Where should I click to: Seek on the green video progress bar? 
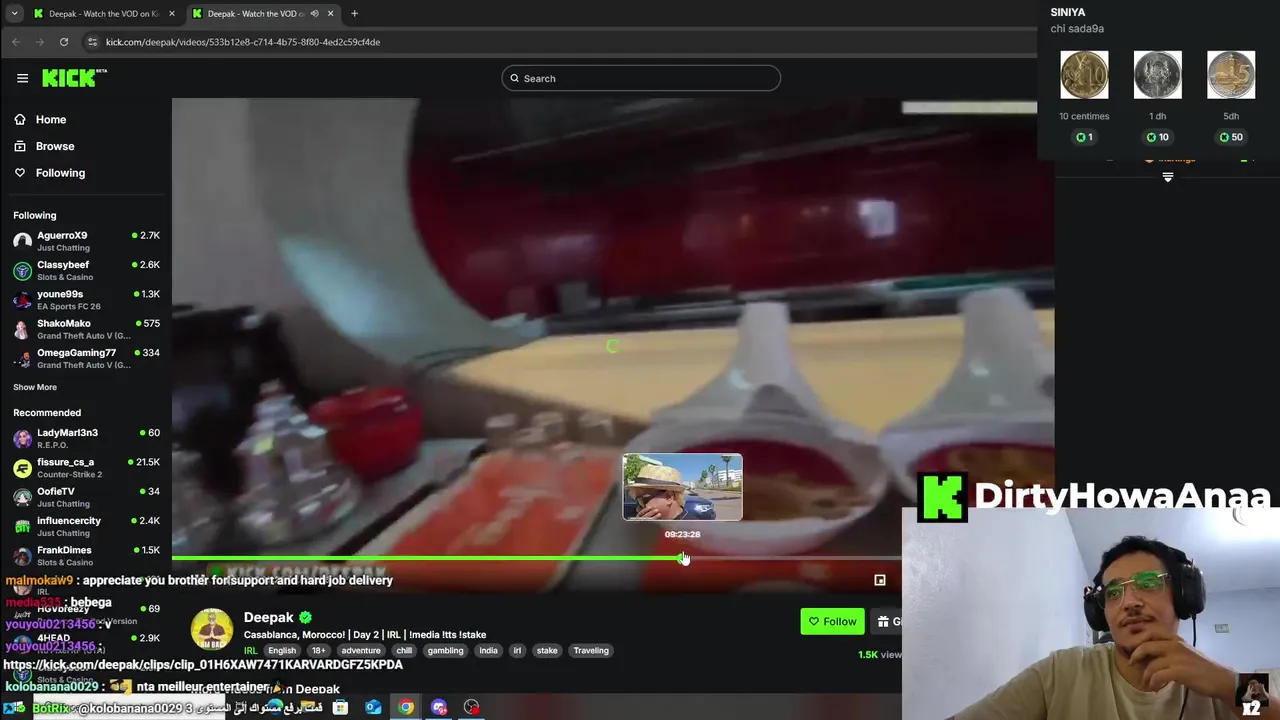[427, 558]
